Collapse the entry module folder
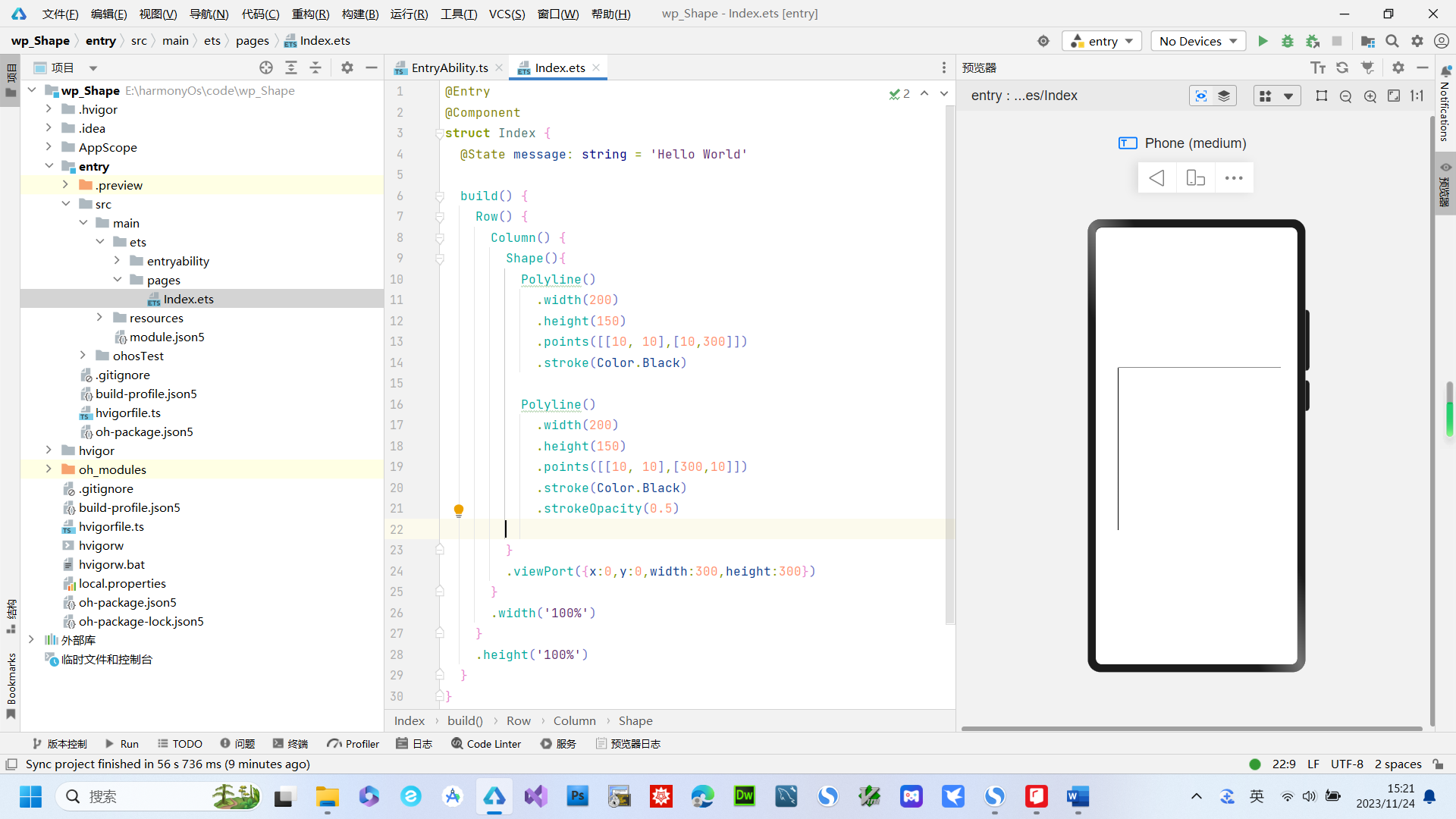Image resolution: width=1456 pixels, height=819 pixels. point(49,166)
